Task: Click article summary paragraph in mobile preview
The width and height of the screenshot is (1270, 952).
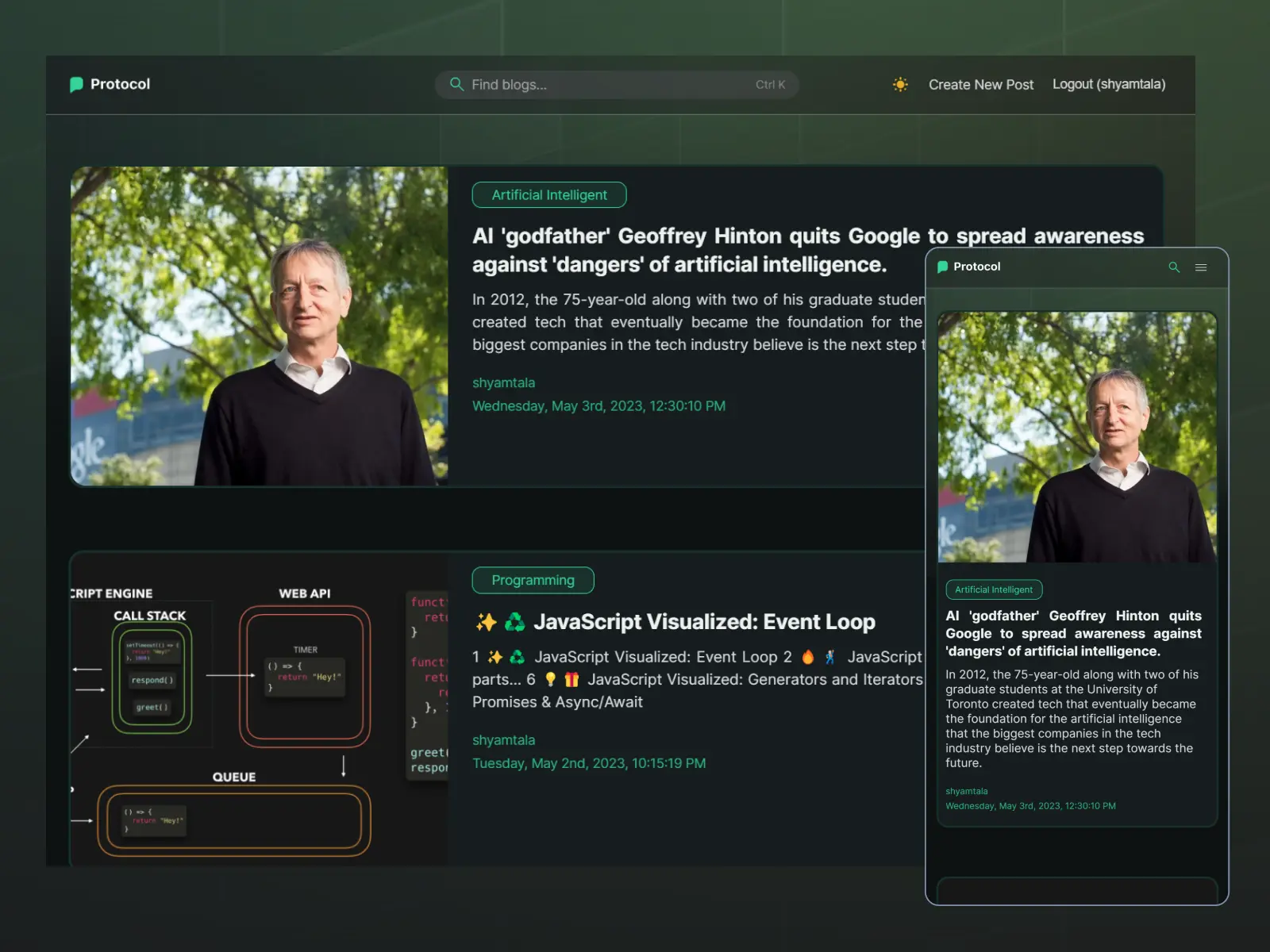Action: 1072,719
